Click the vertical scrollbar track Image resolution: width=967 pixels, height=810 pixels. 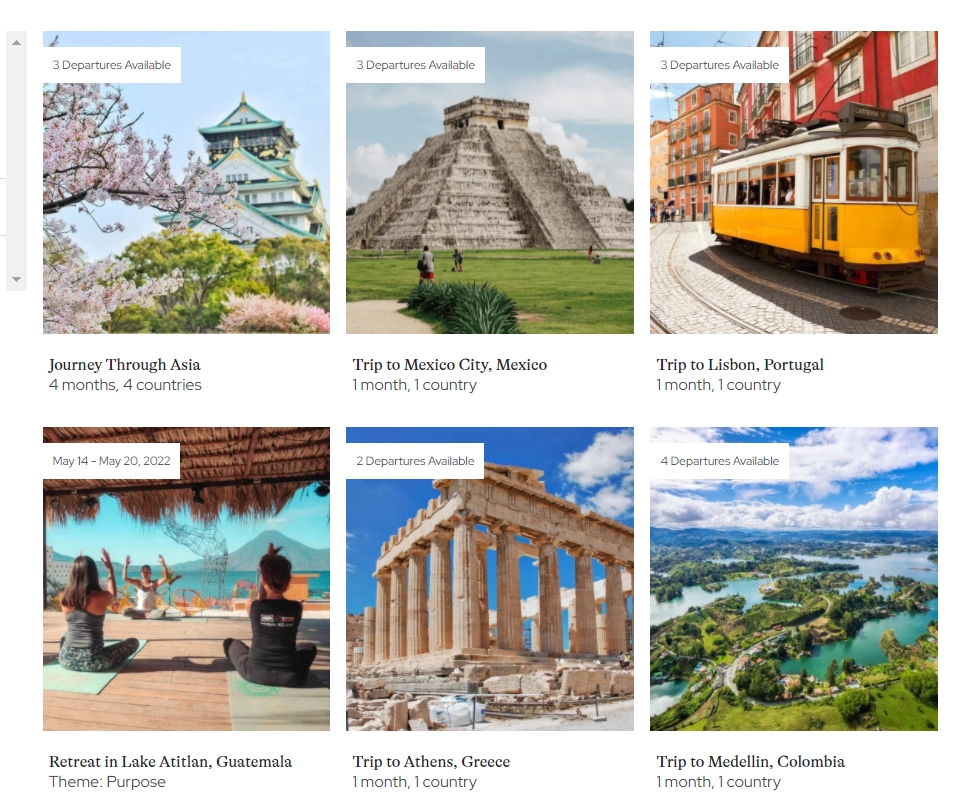click(x=17, y=161)
